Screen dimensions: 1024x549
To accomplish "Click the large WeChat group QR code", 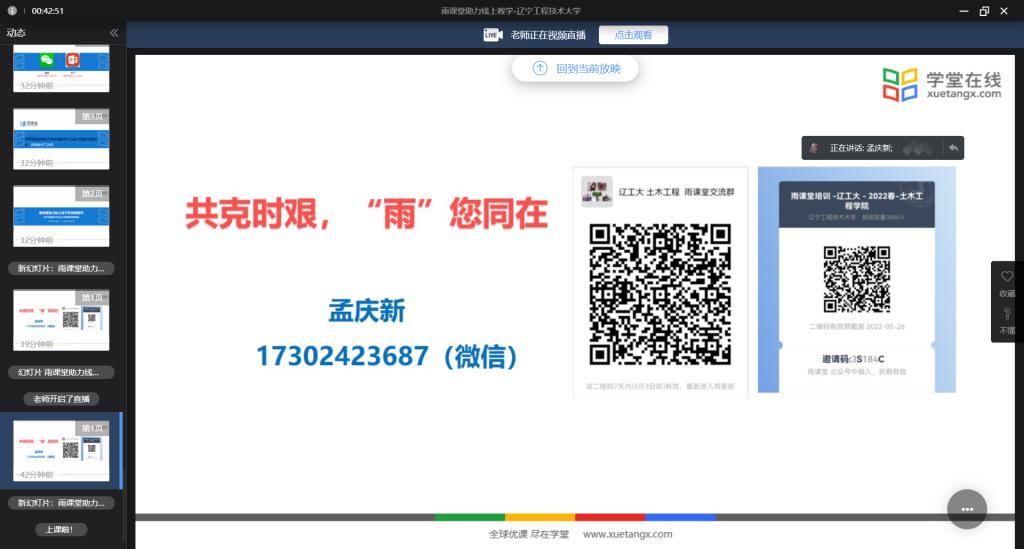I will [x=660, y=294].
